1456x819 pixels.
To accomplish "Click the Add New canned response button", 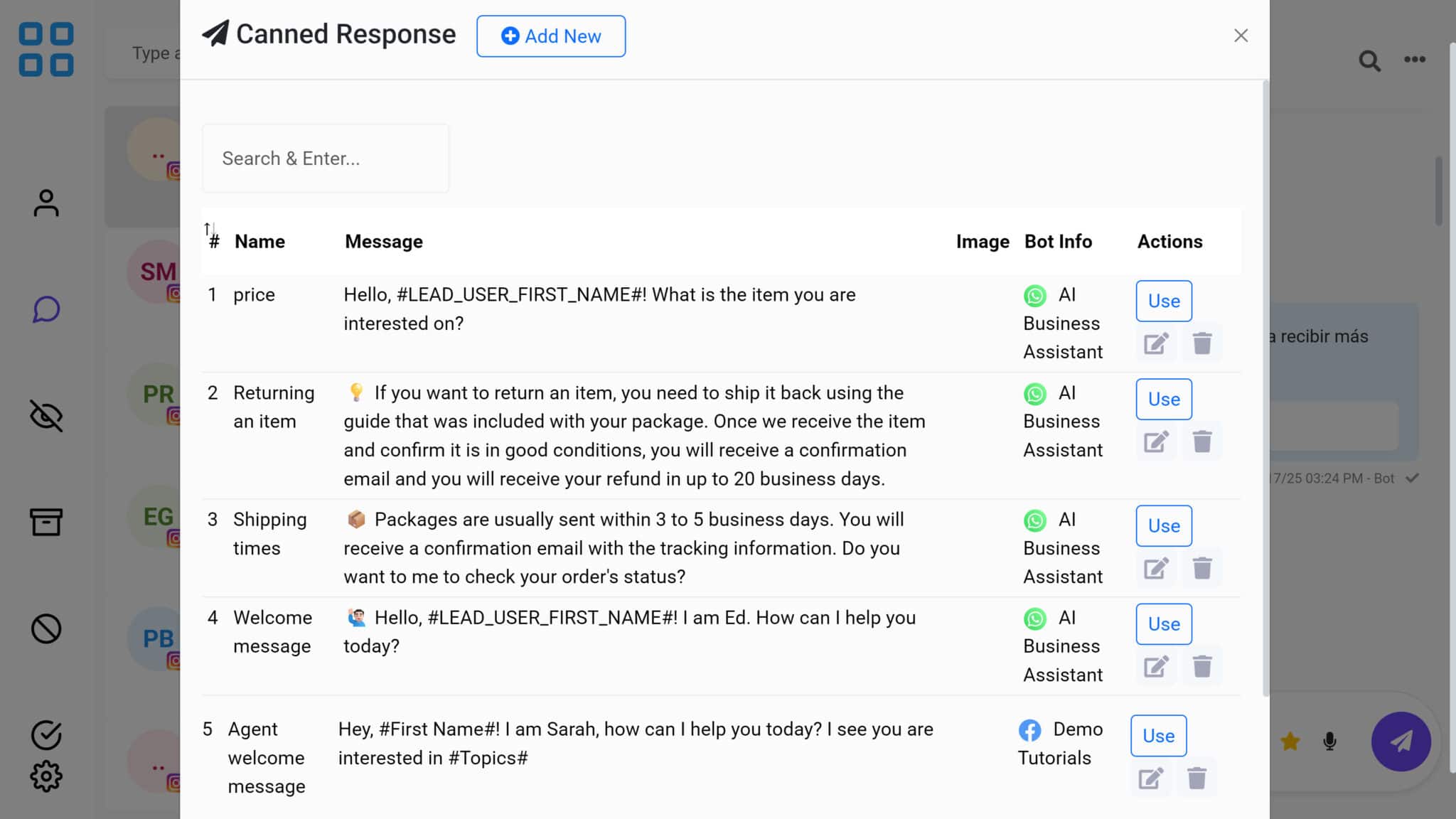I will tap(551, 36).
